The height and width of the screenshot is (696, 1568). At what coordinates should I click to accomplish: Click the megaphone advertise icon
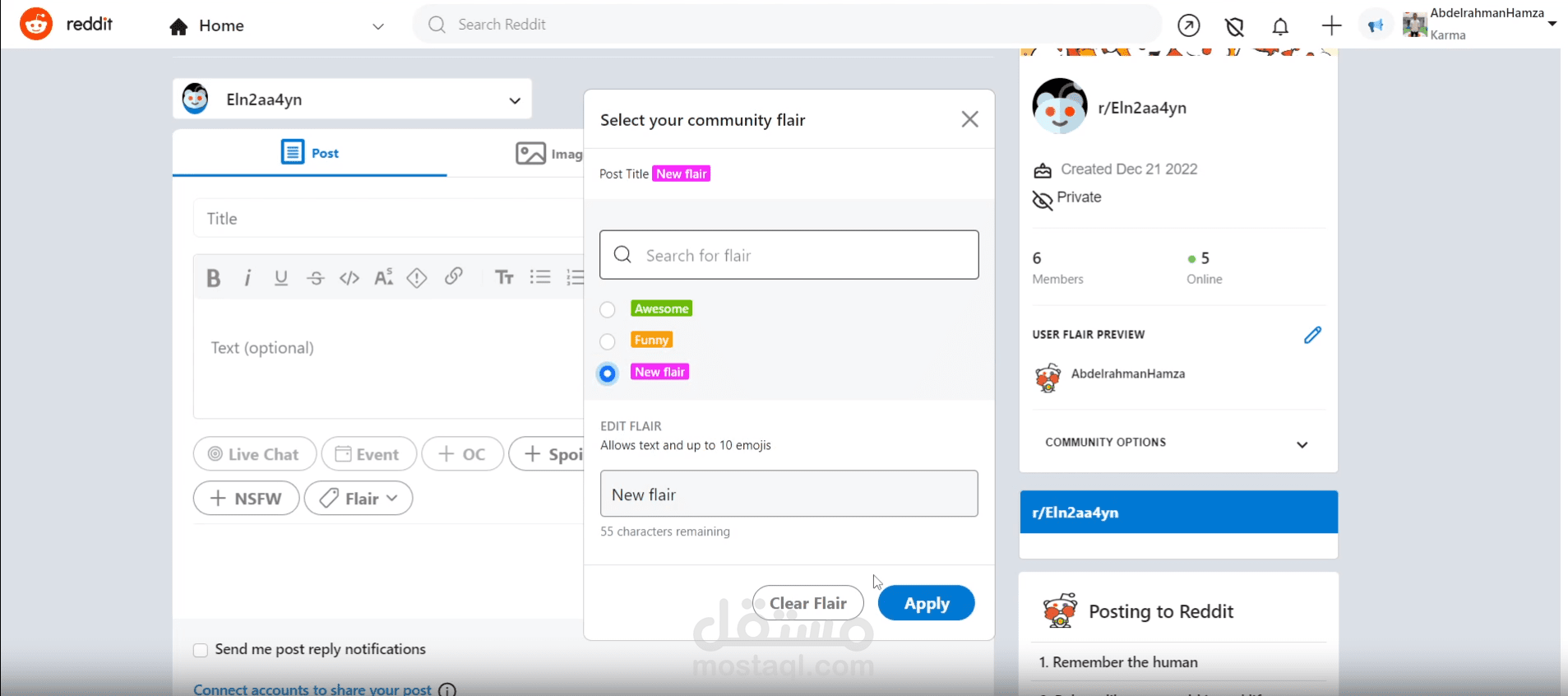click(1376, 26)
